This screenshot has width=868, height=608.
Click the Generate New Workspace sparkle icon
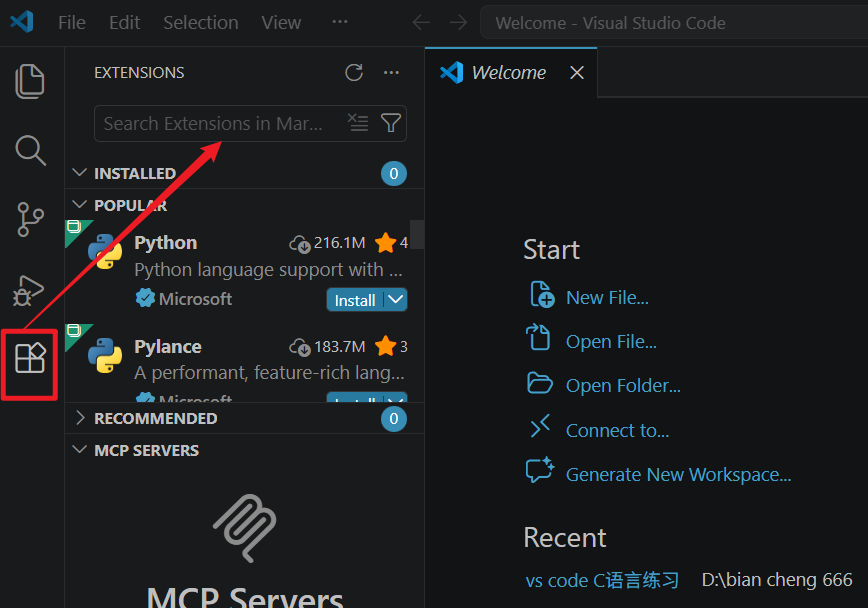[540, 470]
